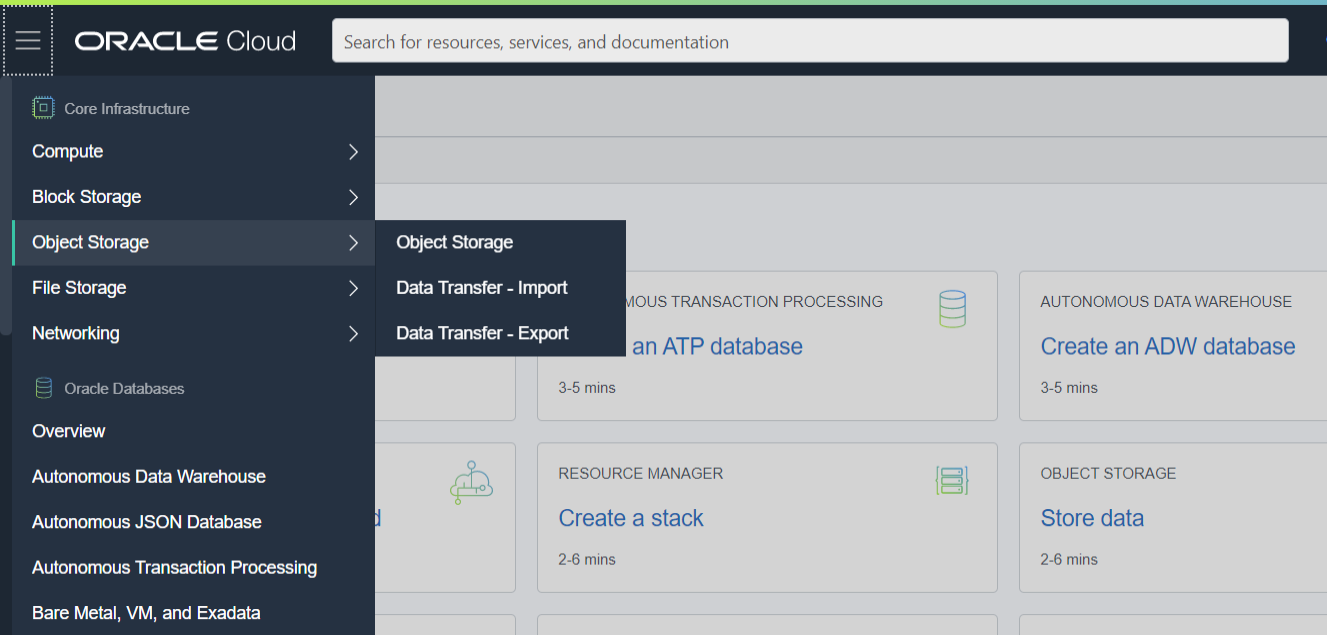Image resolution: width=1327 pixels, height=635 pixels.
Task: Click the Create an ADW database link
Action: point(1168,346)
